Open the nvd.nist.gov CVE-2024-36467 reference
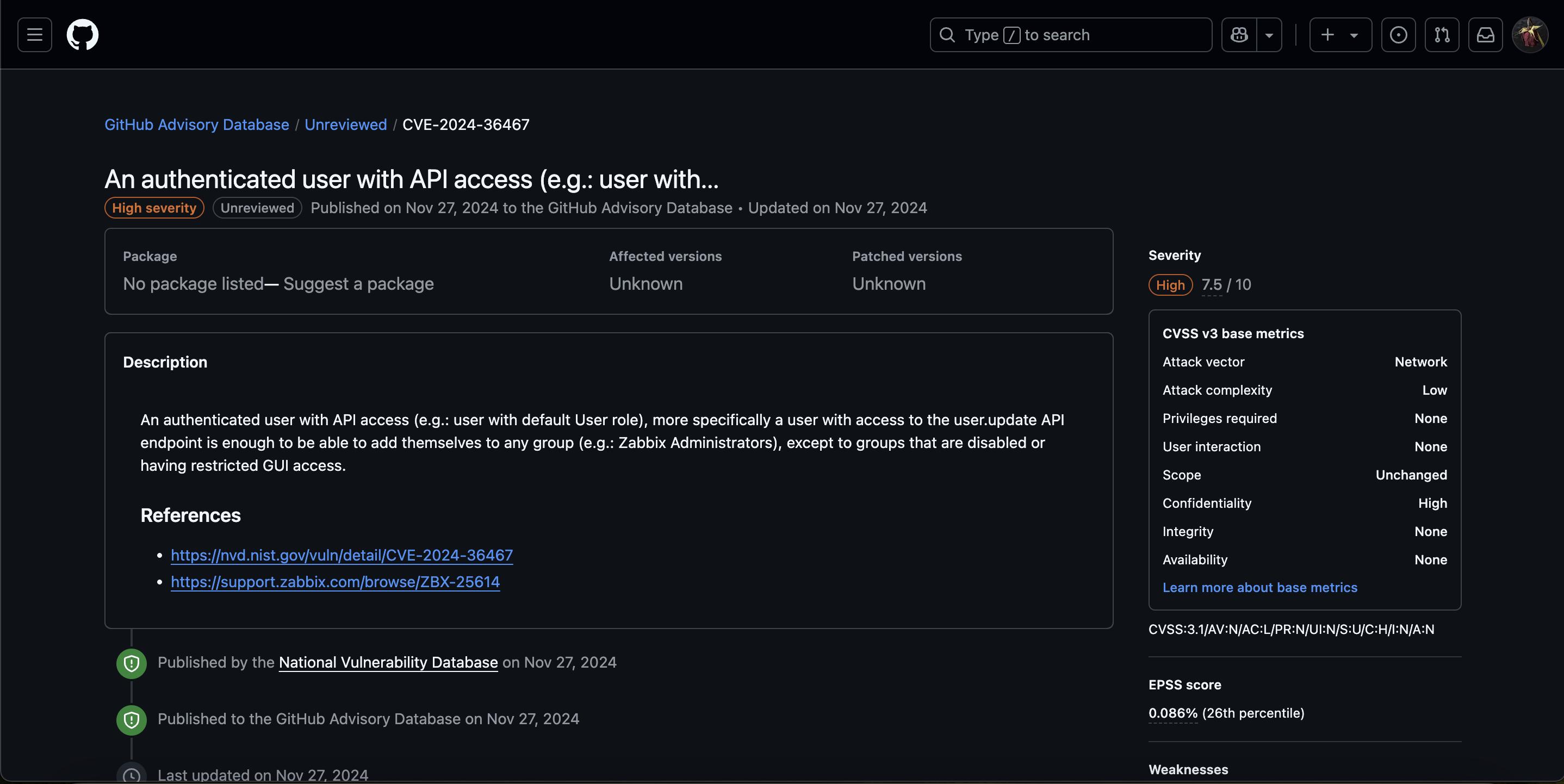1564x784 pixels. point(342,555)
